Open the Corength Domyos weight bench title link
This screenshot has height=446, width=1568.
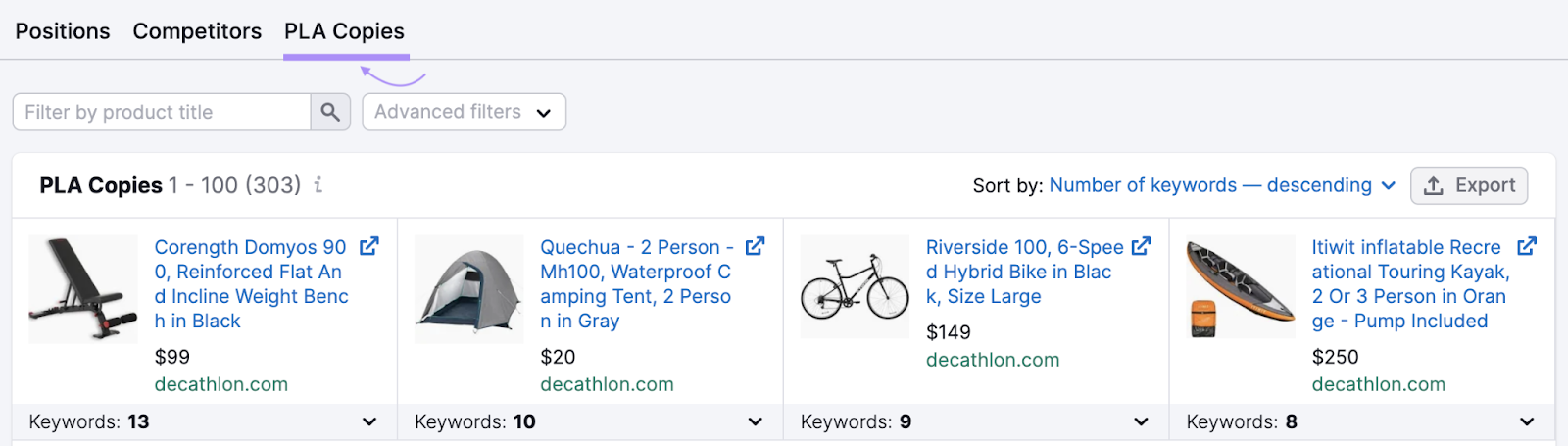[251, 283]
